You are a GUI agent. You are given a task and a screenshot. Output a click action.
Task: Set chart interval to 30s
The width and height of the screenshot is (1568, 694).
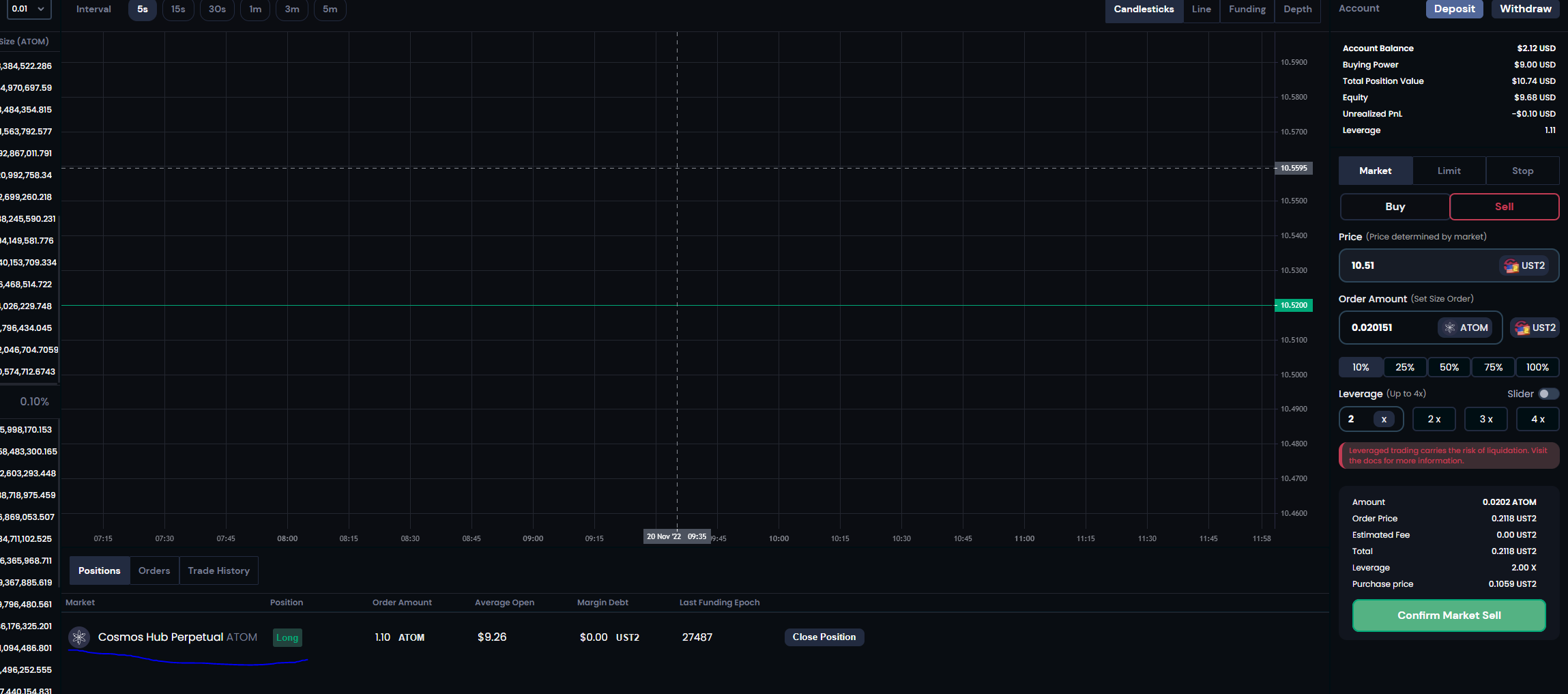click(x=217, y=10)
